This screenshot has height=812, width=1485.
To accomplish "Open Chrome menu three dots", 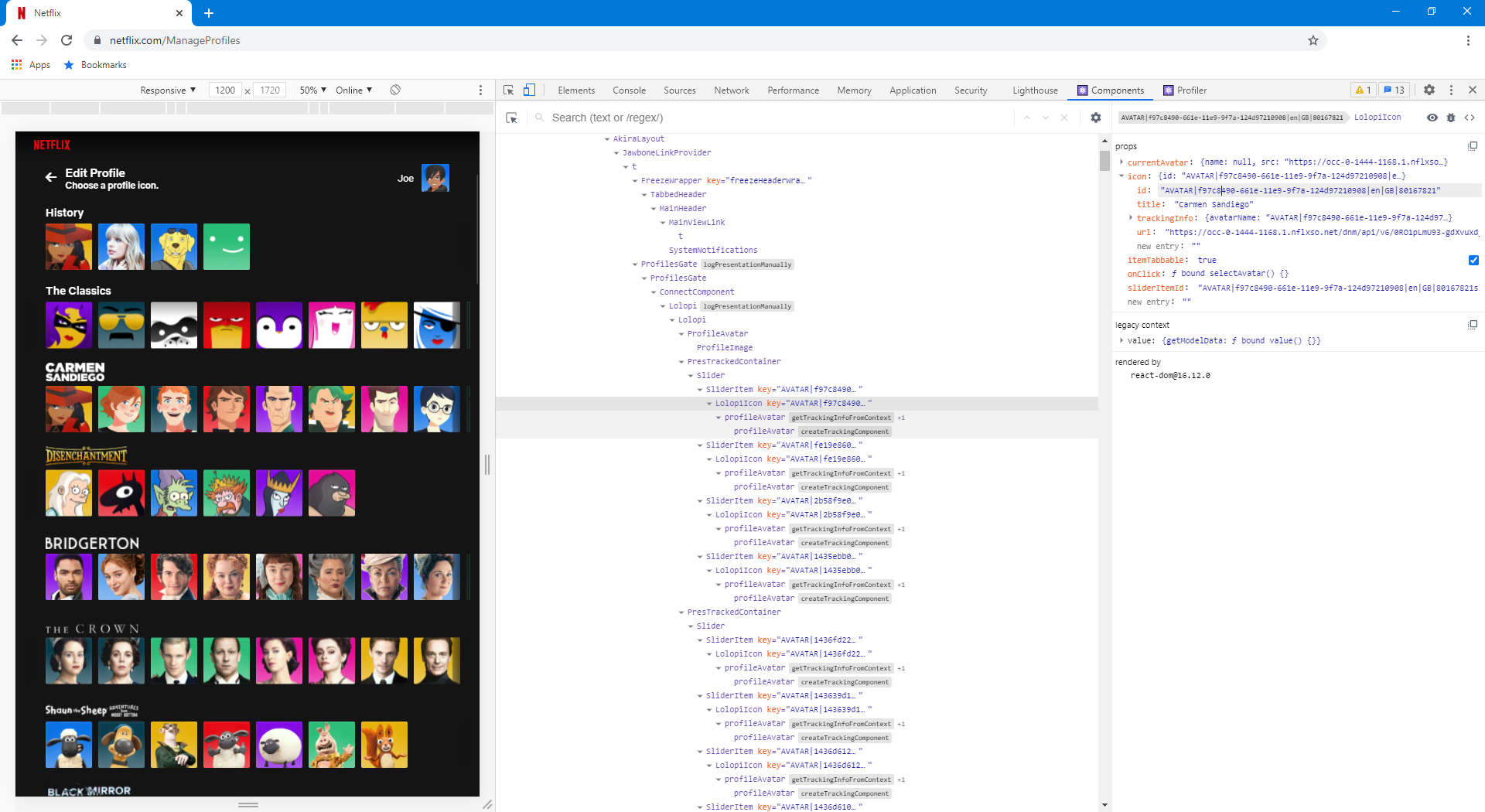I will pyautogui.click(x=1468, y=40).
